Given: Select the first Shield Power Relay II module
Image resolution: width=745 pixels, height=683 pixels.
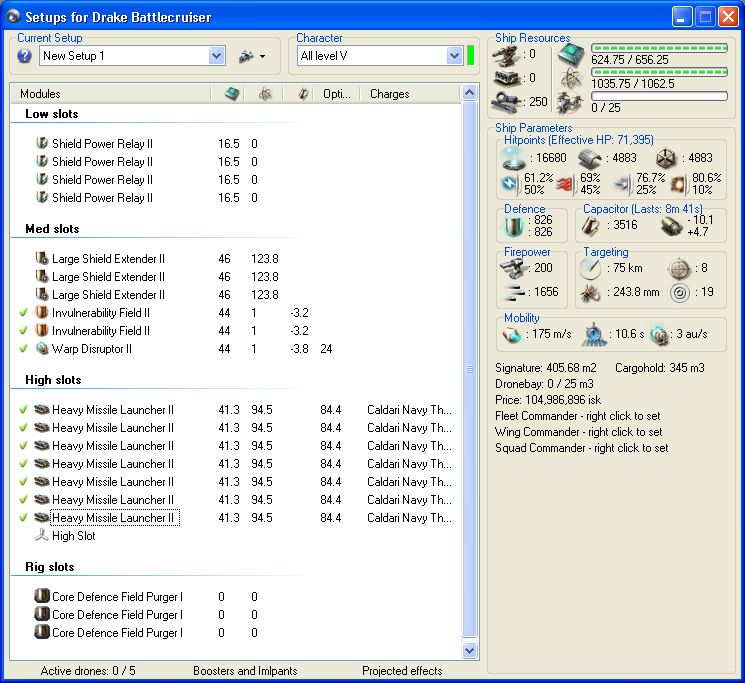Looking at the screenshot, I should click(x=102, y=143).
